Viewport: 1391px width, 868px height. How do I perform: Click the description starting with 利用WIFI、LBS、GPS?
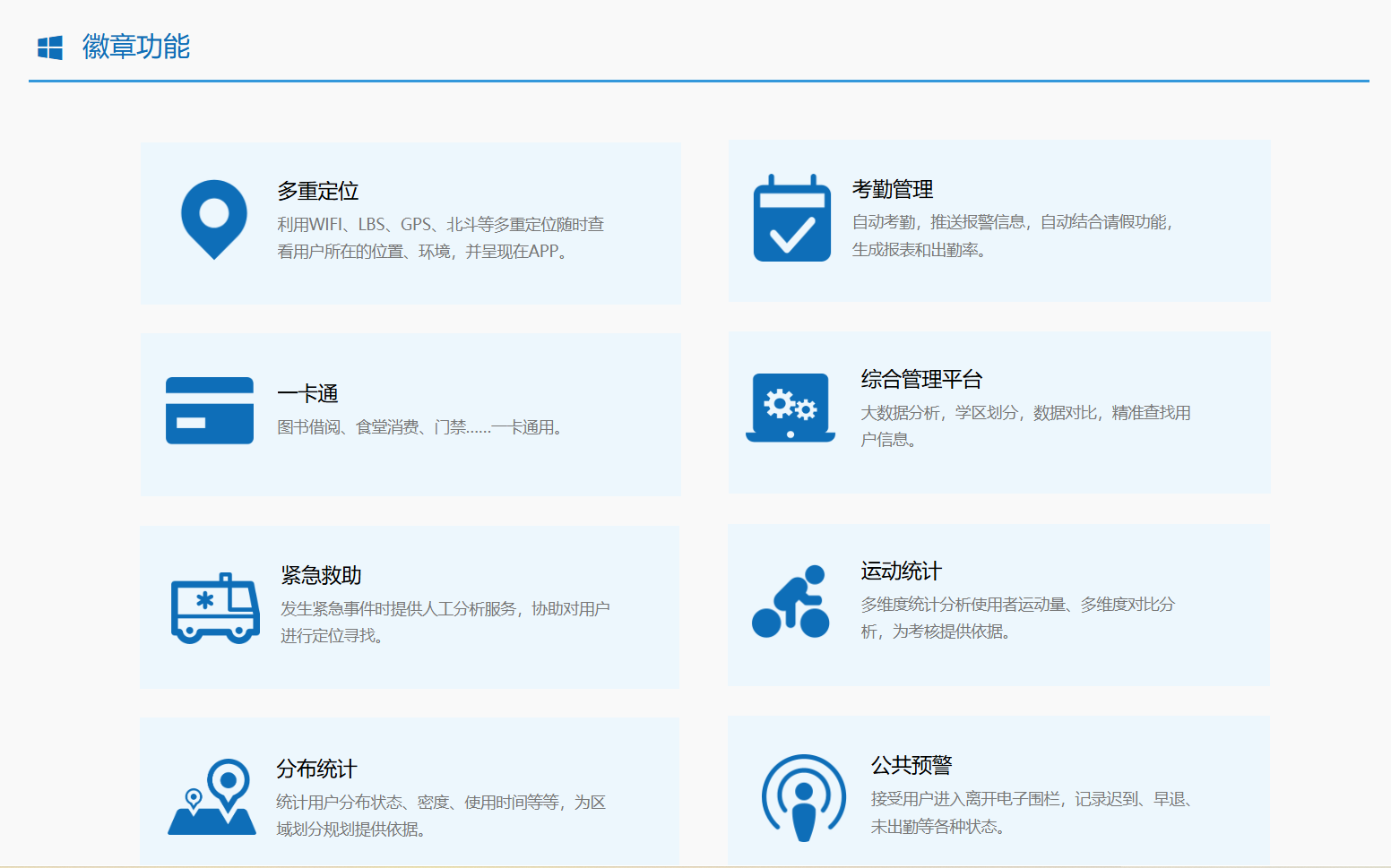440,237
